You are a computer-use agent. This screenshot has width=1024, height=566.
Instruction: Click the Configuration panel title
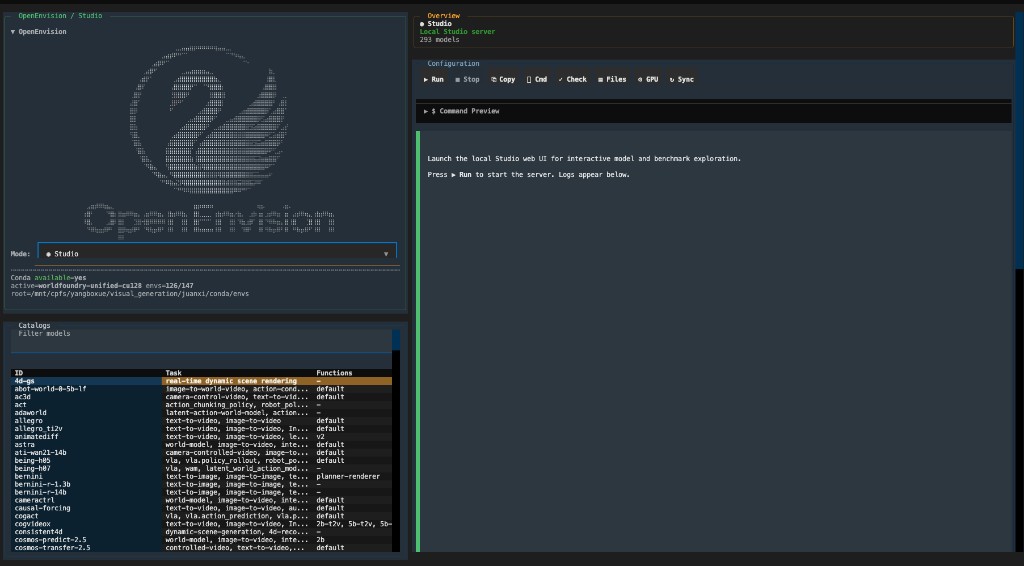click(x=453, y=63)
